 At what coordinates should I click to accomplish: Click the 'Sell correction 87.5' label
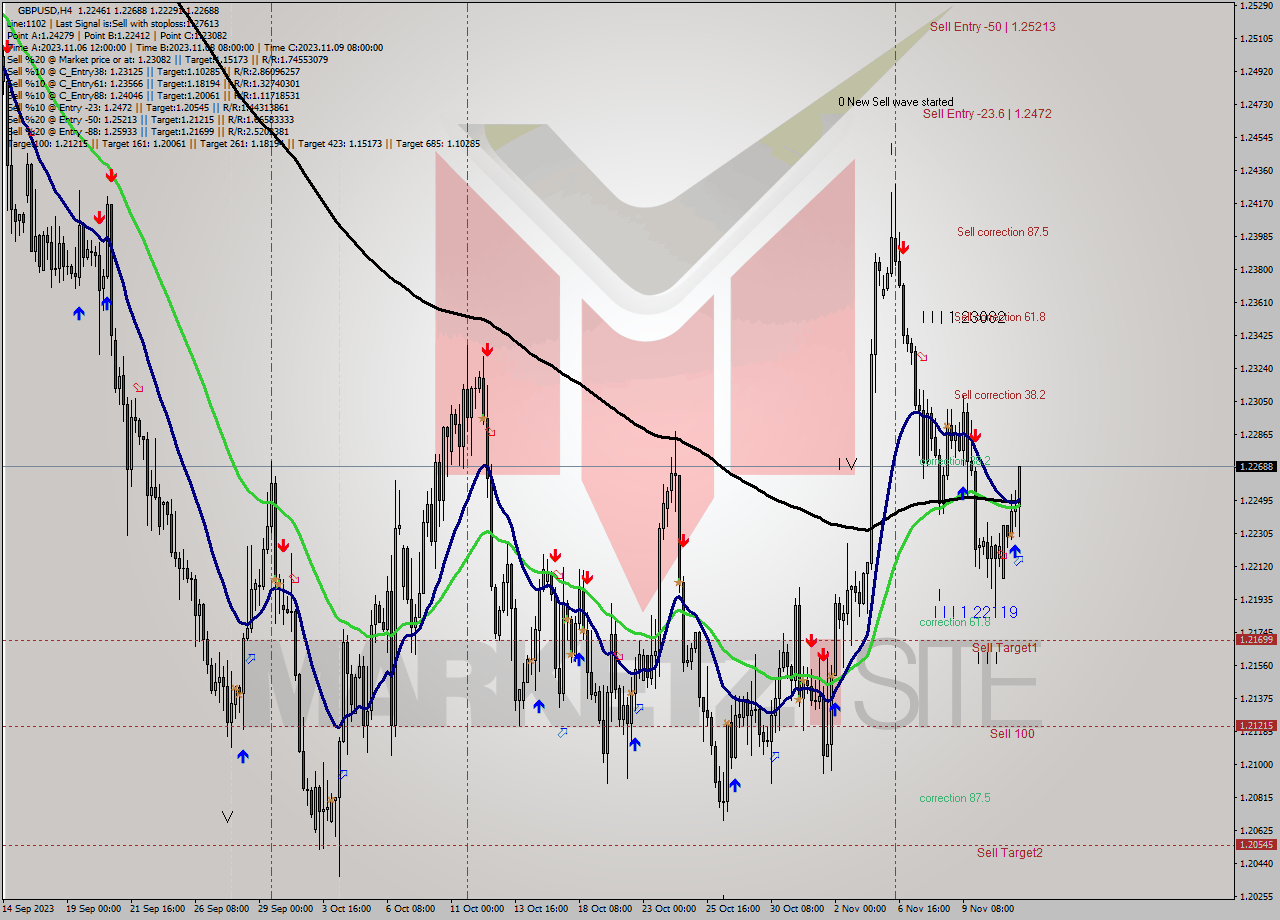(x=1002, y=232)
